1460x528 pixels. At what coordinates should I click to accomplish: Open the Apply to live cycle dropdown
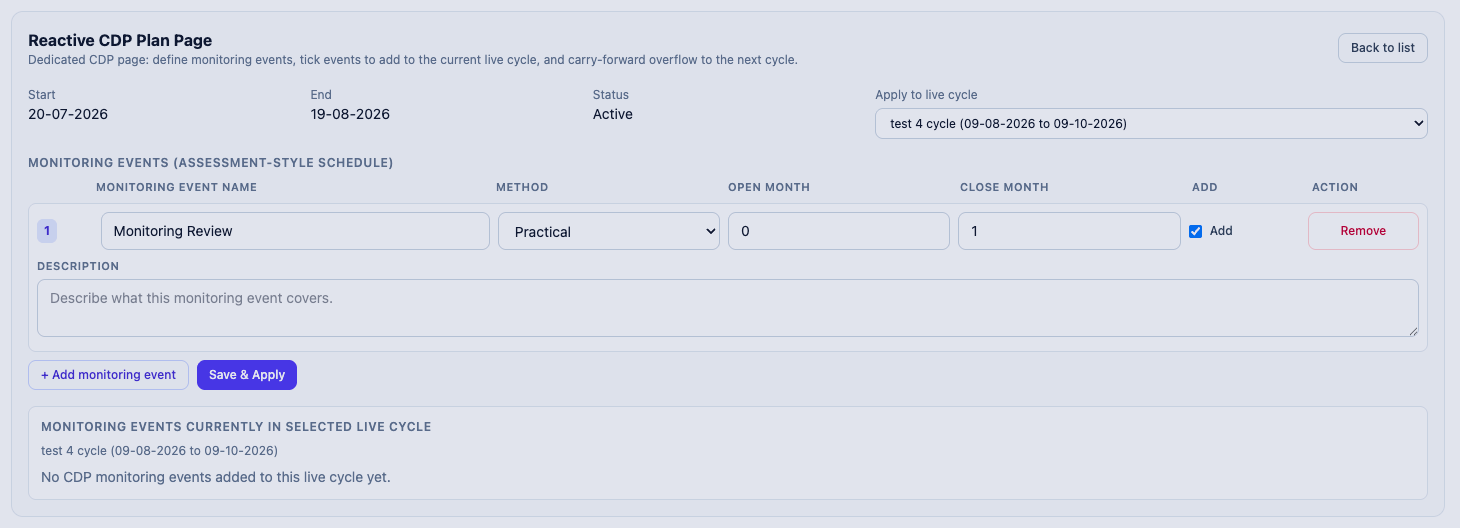(1151, 124)
